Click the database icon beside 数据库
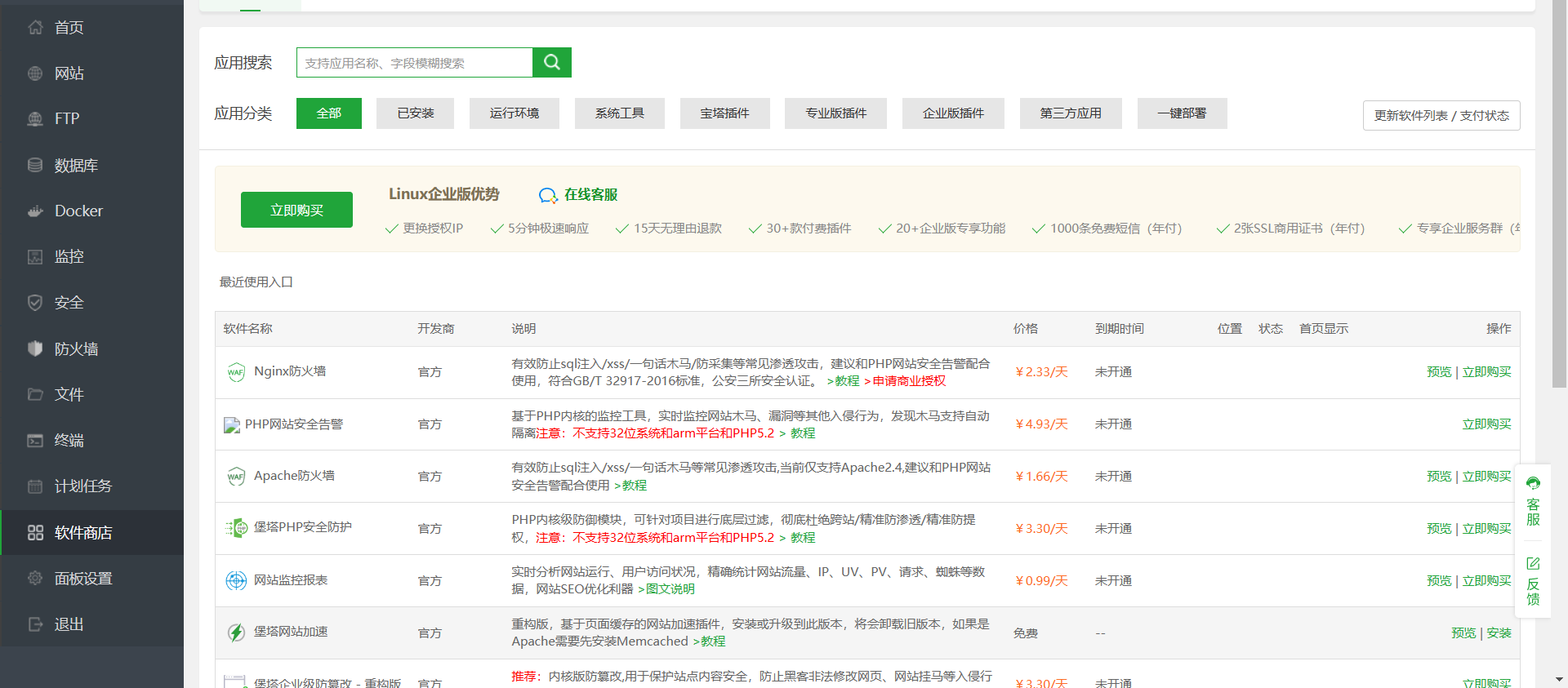The height and width of the screenshot is (688, 1568). point(35,165)
